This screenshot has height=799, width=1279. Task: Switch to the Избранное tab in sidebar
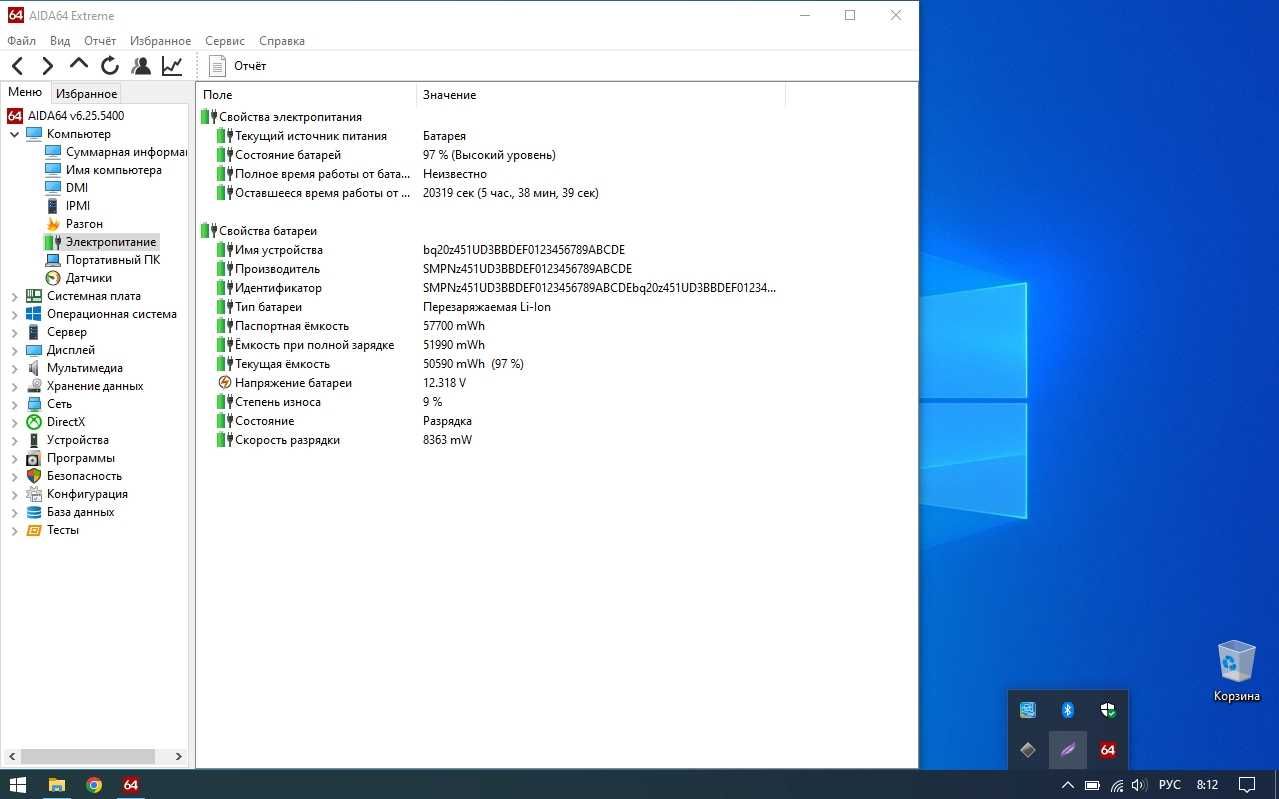pyautogui.click(x=86, y=93)
